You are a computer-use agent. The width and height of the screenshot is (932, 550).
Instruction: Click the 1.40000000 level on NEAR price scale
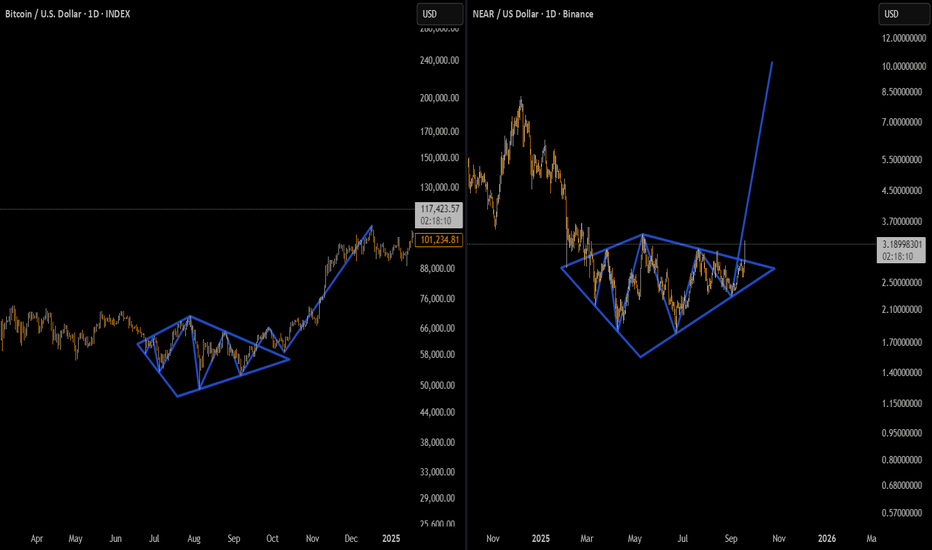904,372
